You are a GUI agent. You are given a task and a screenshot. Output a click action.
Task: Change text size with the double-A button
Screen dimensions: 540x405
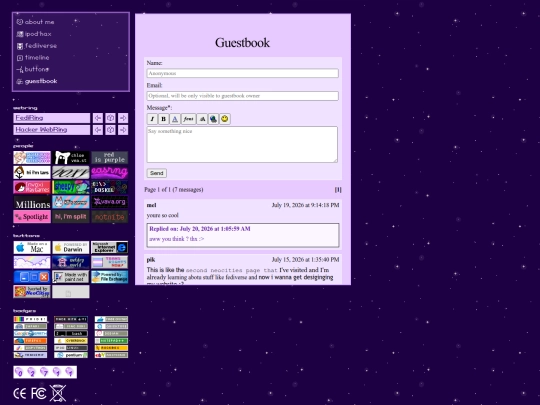point(202,119)
